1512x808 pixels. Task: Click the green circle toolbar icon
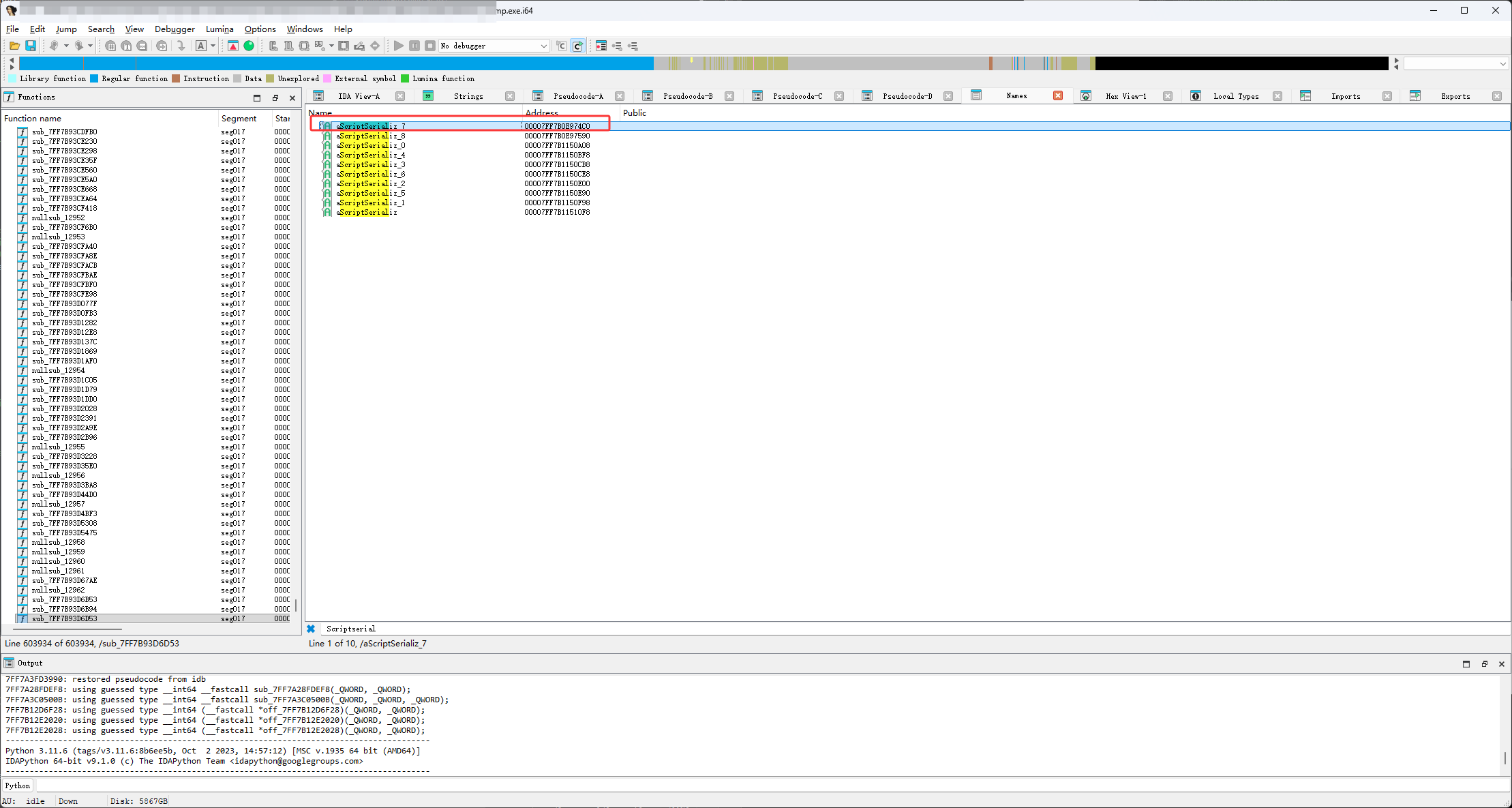(249, 46)
